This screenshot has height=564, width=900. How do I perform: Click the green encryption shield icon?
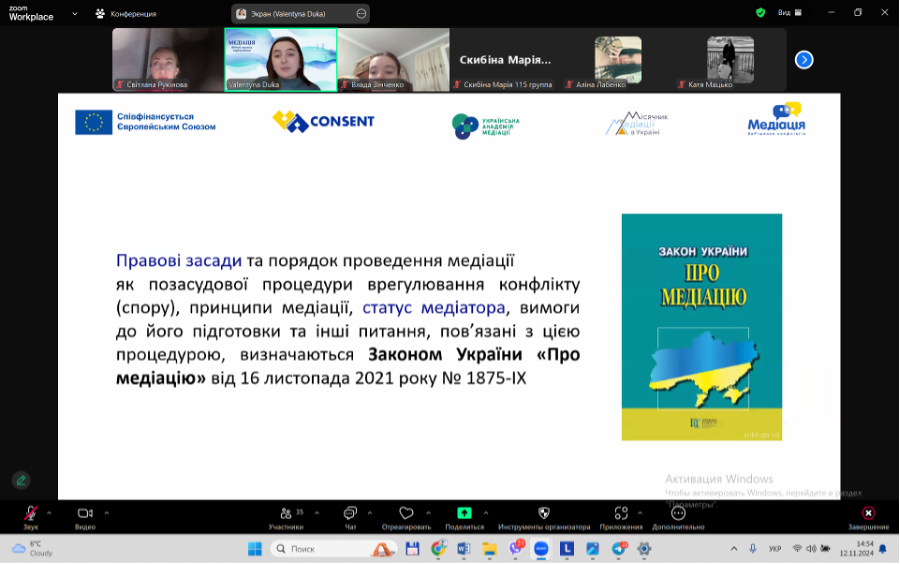point(760,13)
